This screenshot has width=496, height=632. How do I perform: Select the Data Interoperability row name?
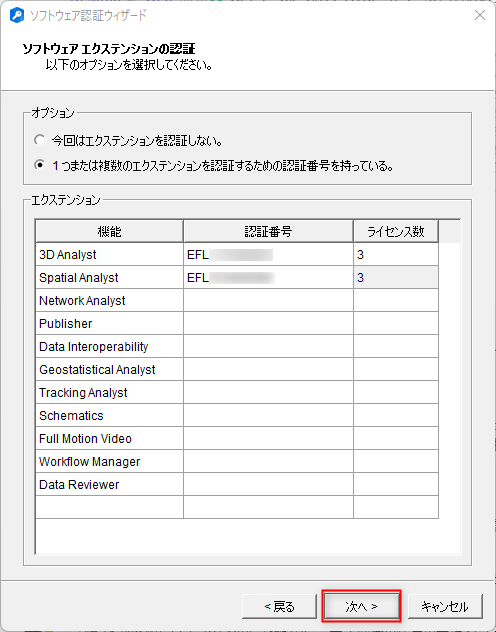tap(93, 347)
